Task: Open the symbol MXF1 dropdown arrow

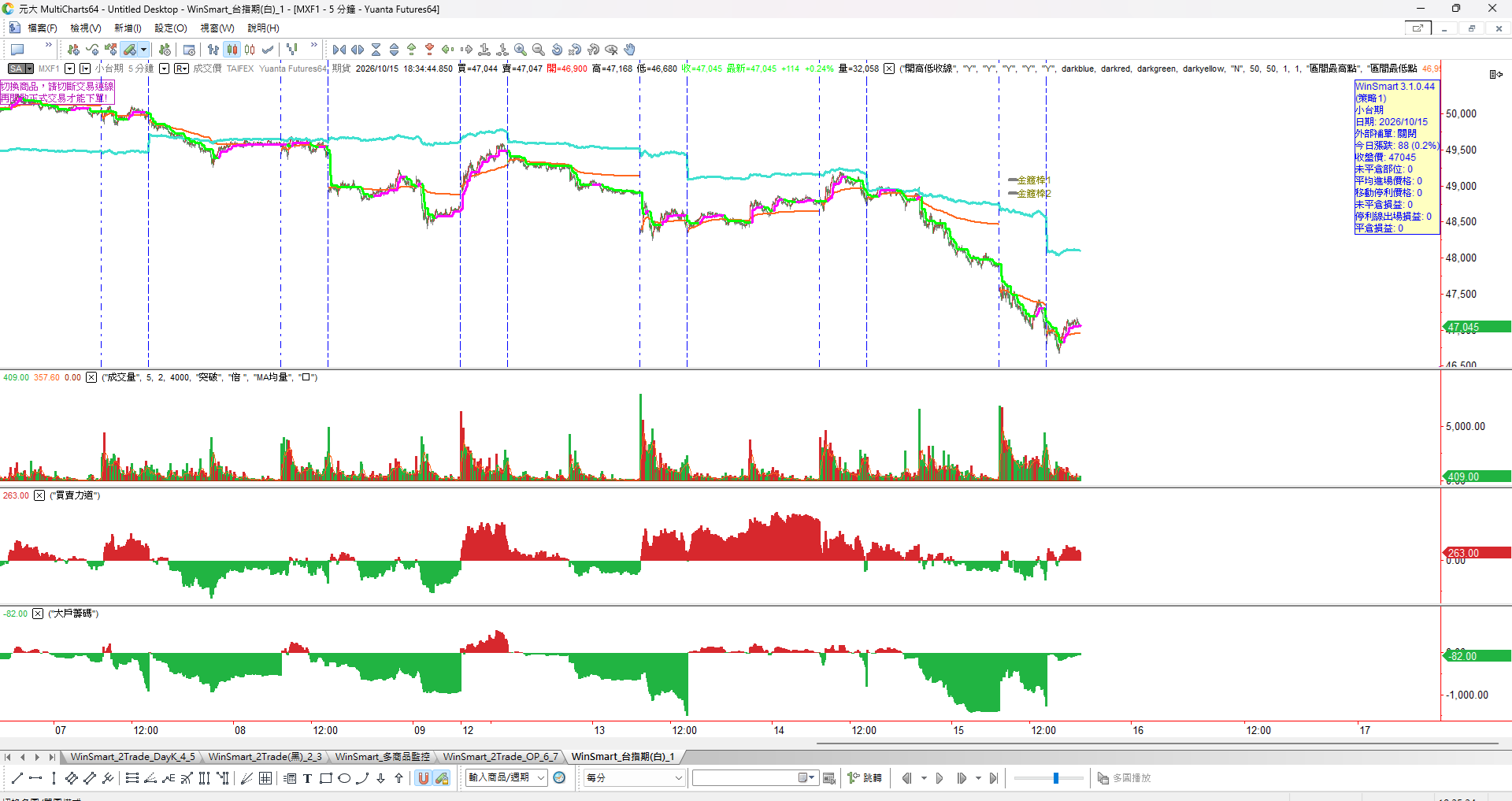Action: pyautogui.click(x=69, y=69)
